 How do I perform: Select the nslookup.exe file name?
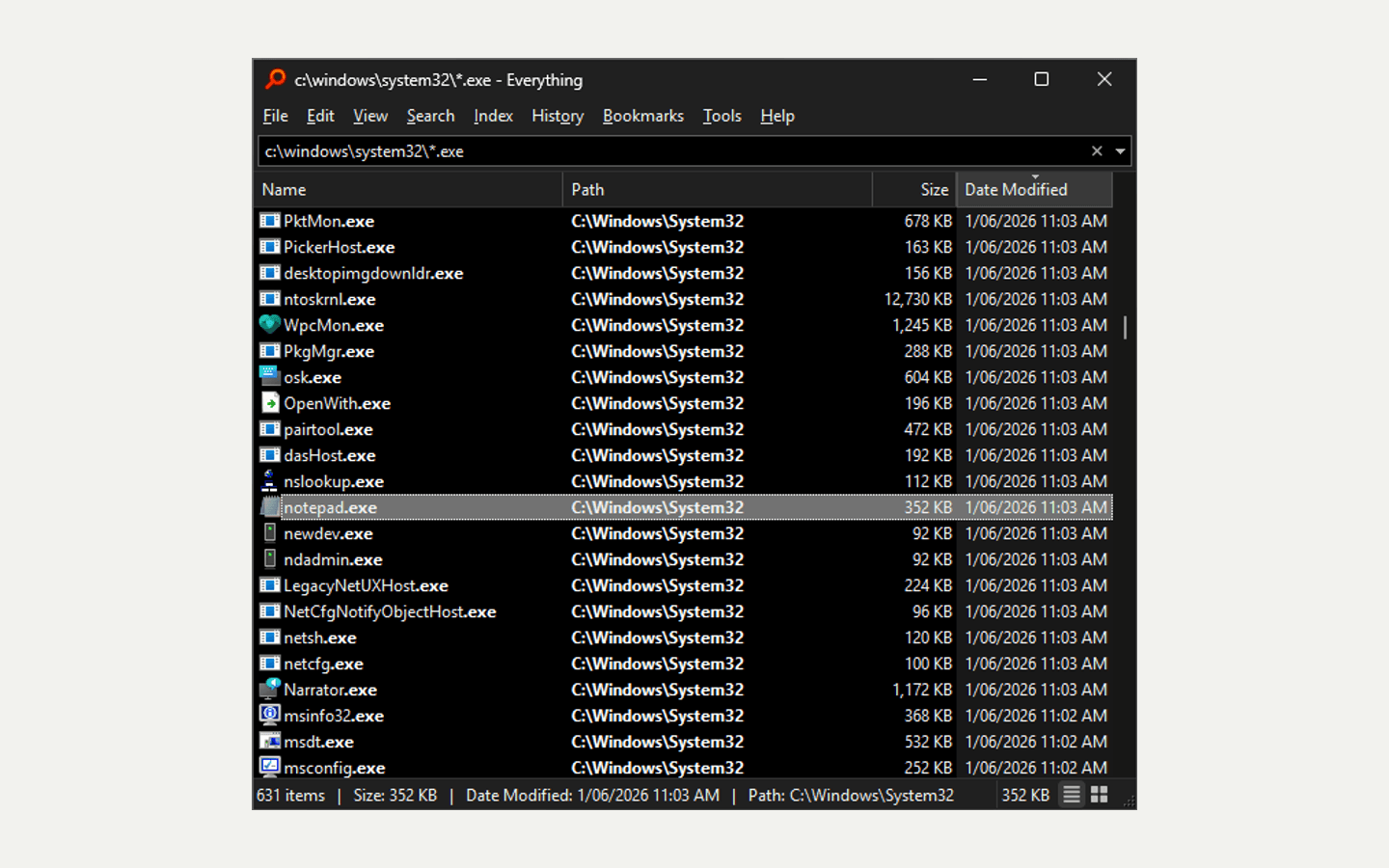(x=334, y=481)
